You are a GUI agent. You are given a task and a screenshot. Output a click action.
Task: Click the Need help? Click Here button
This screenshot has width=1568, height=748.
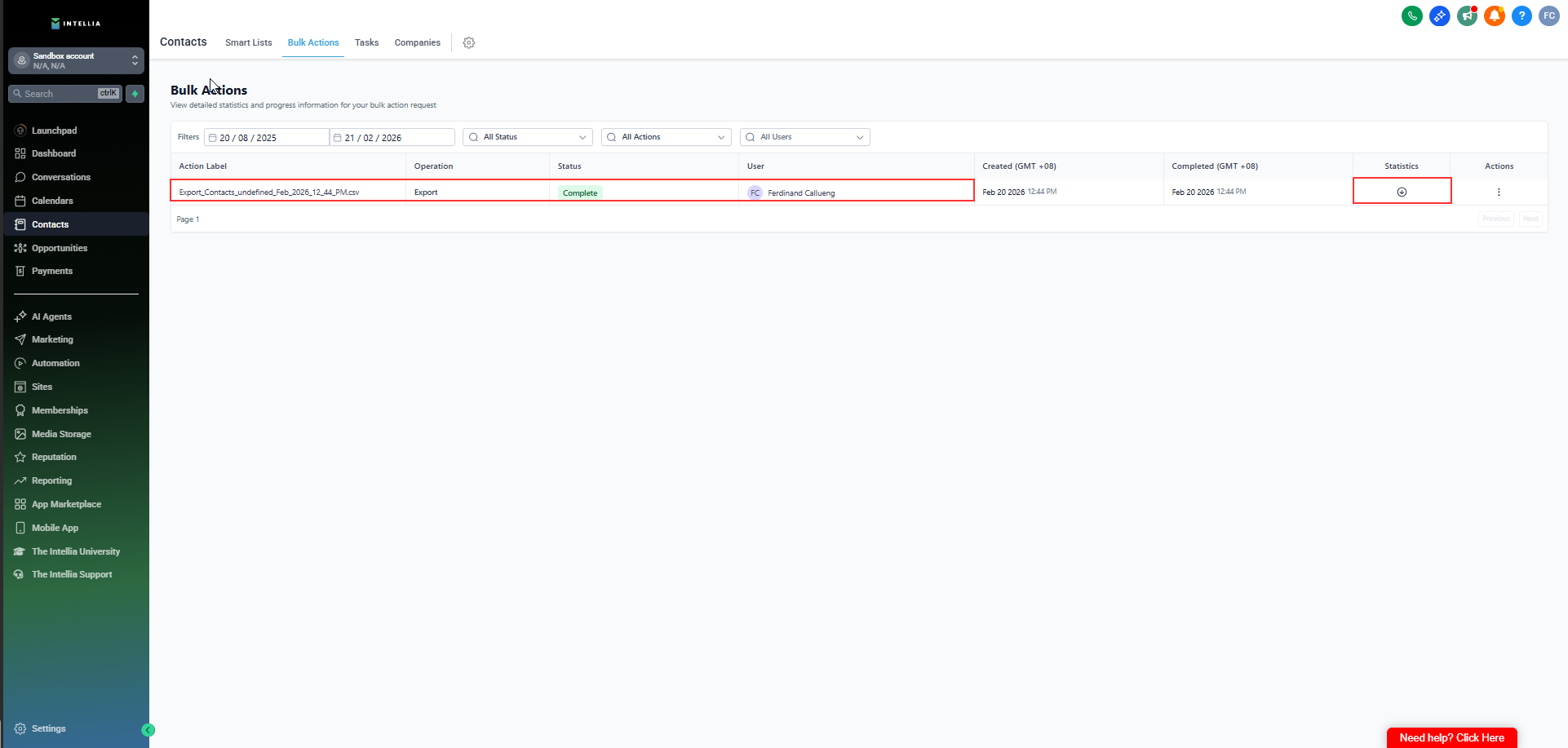(x=1452, y=737)
